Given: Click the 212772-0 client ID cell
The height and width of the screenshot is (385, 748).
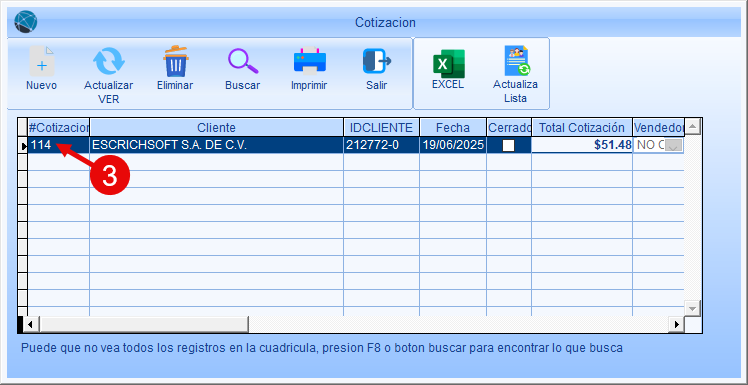Looking at the screenshot, I should (381, 145).
